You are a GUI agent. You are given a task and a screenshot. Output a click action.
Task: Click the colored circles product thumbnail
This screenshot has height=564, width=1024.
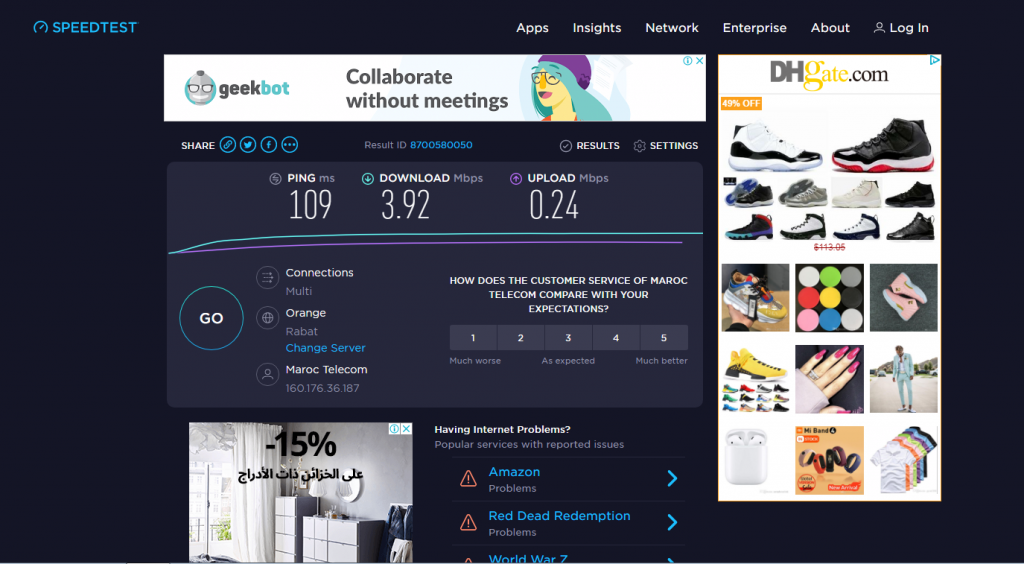click(829, 298)
